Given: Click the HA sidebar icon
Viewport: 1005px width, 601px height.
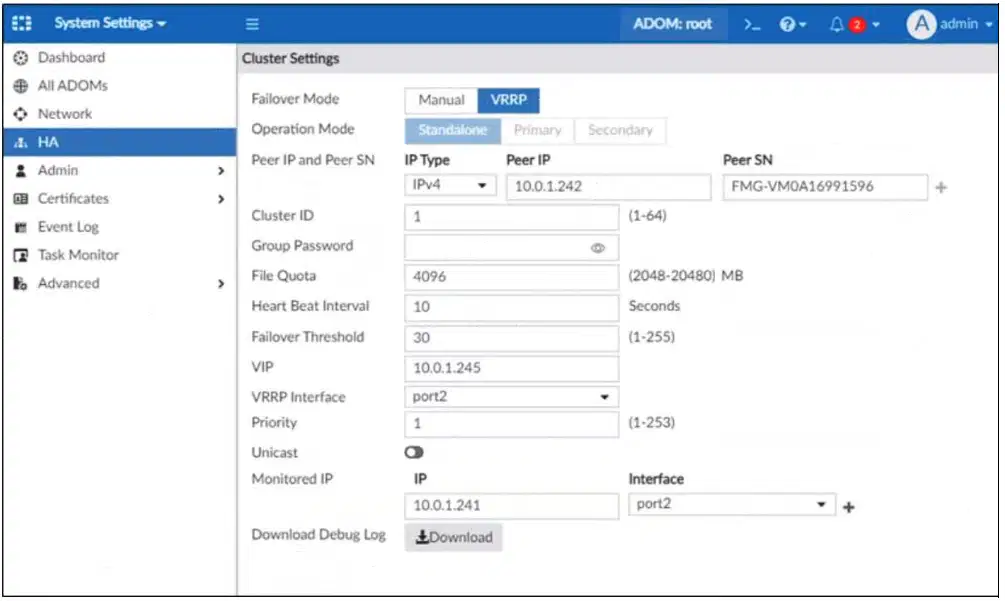Looking at the screenshot, I should coord(21,142).
